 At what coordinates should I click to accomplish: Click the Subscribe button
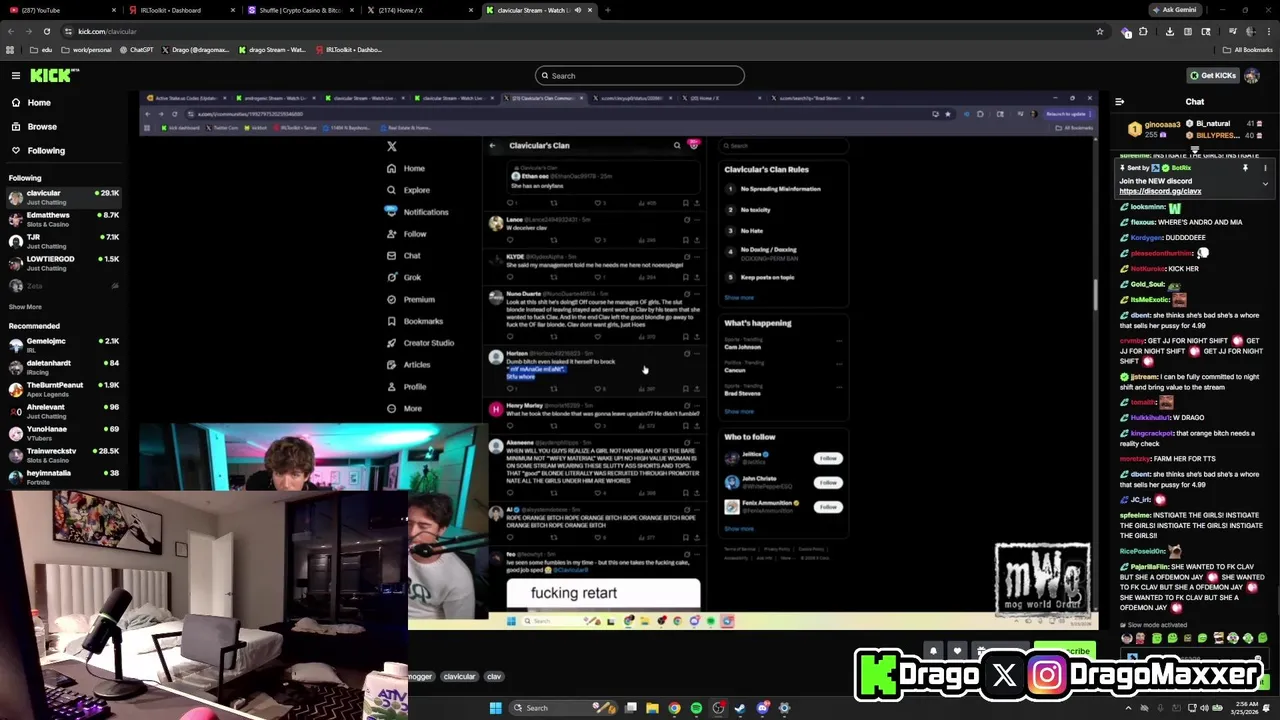coord(1066,651)
